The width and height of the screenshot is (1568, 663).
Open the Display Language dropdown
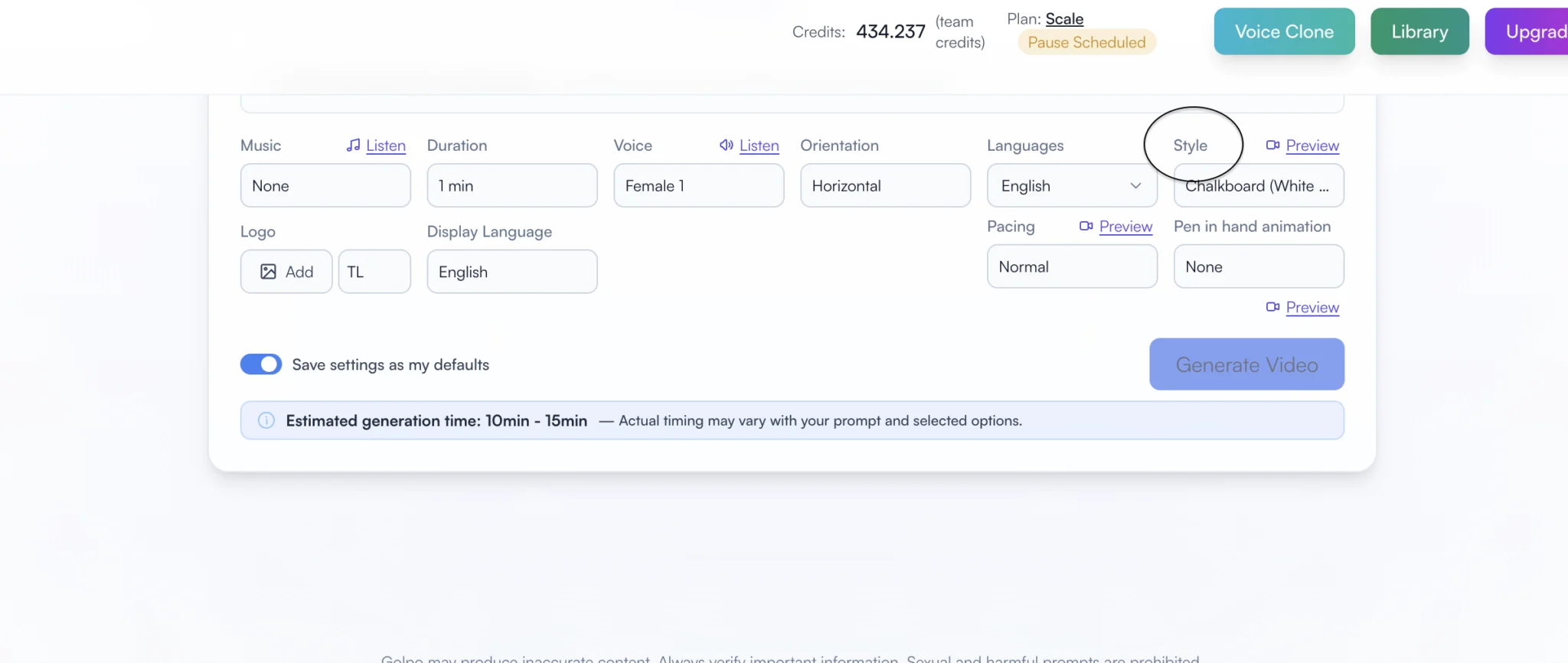pyautogui.click(x=512, y=272)
